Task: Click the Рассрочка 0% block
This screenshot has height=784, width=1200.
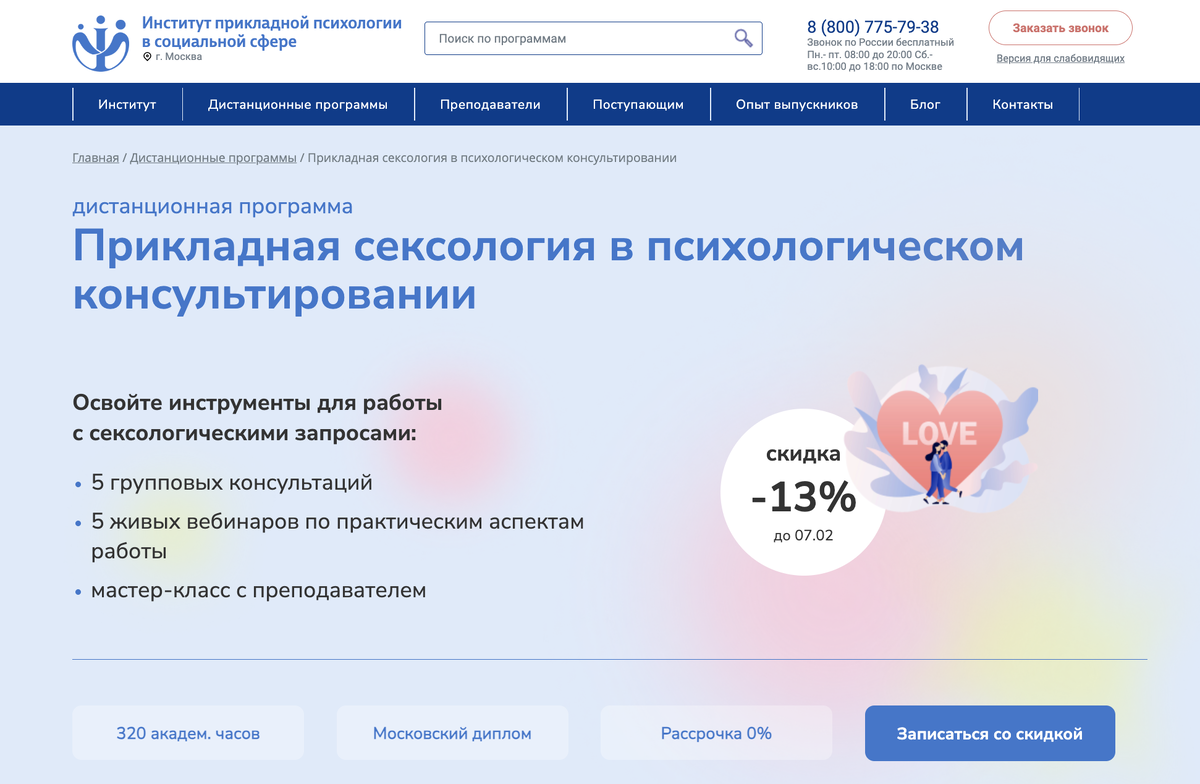Action: pos(715,733)
